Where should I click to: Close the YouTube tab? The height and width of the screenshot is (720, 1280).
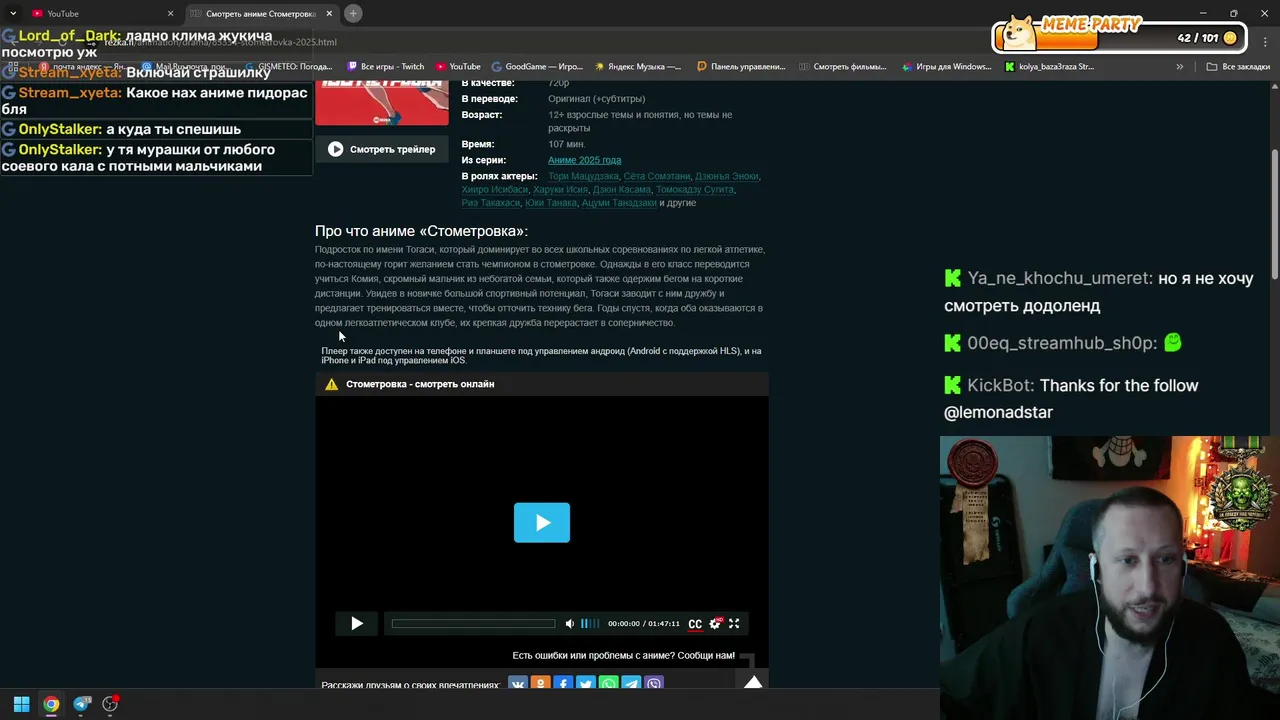[170, 13]
